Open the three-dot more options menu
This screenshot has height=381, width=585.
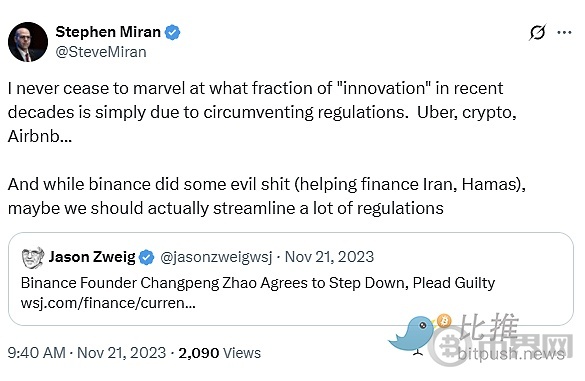564,32
